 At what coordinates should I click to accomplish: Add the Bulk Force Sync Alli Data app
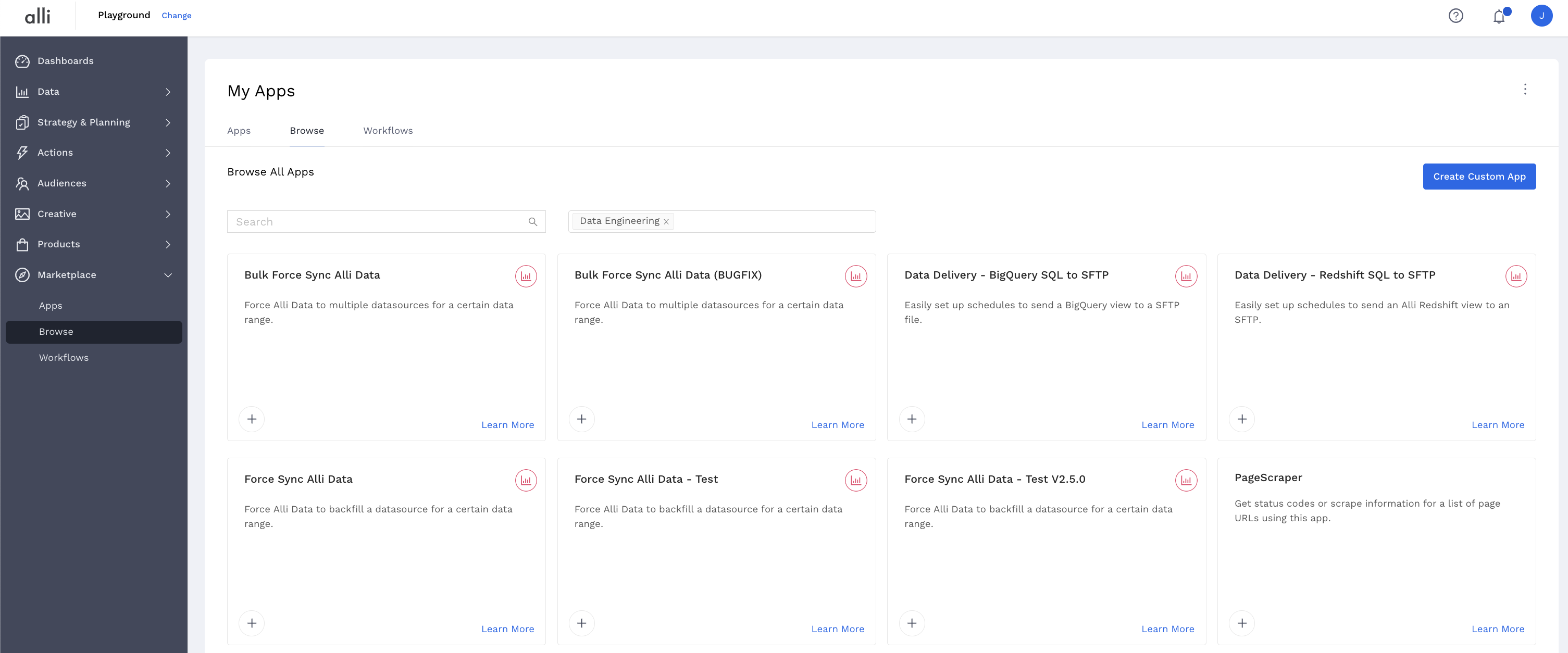[x=252, y=419]
